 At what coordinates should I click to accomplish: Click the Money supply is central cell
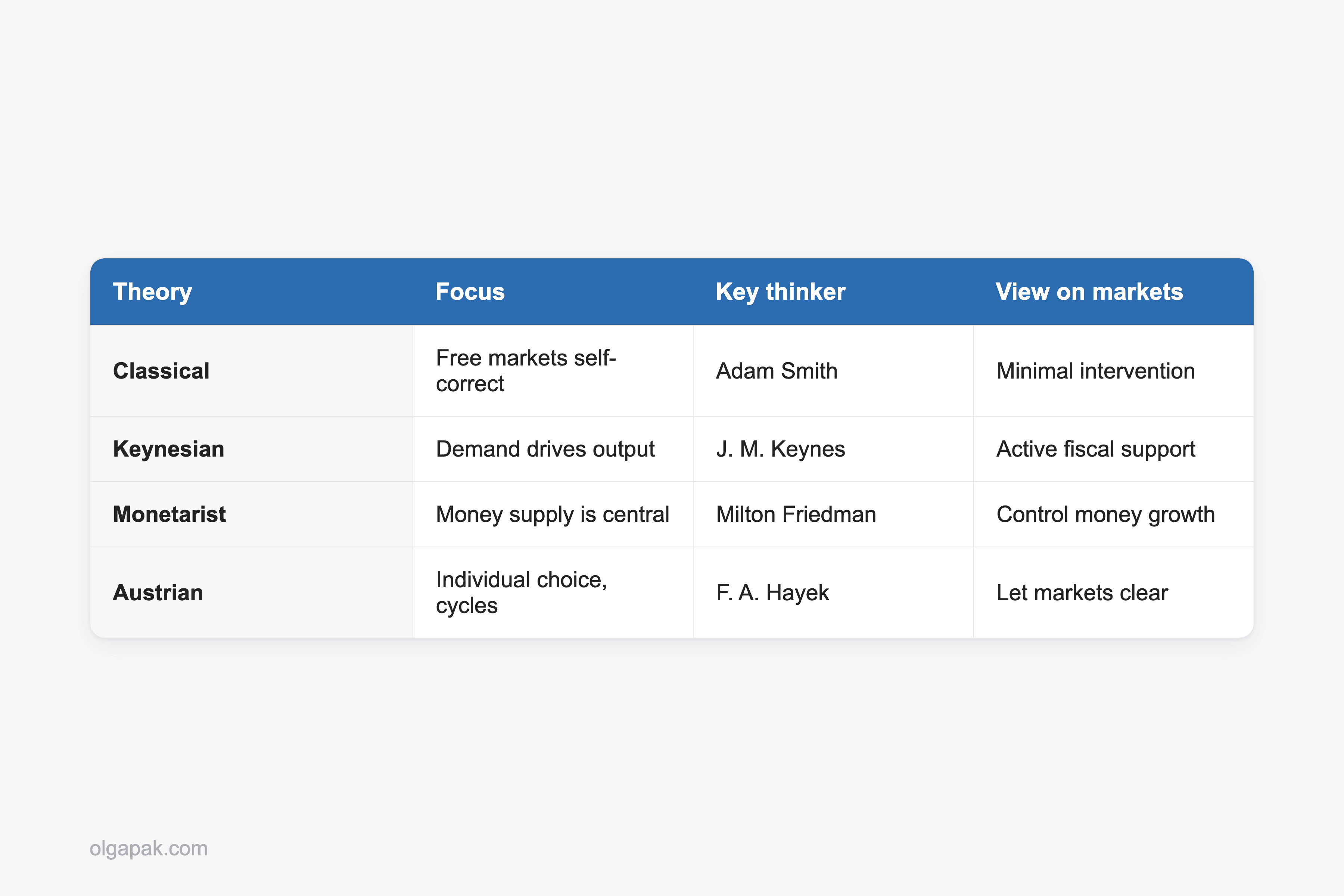(553, 514)
